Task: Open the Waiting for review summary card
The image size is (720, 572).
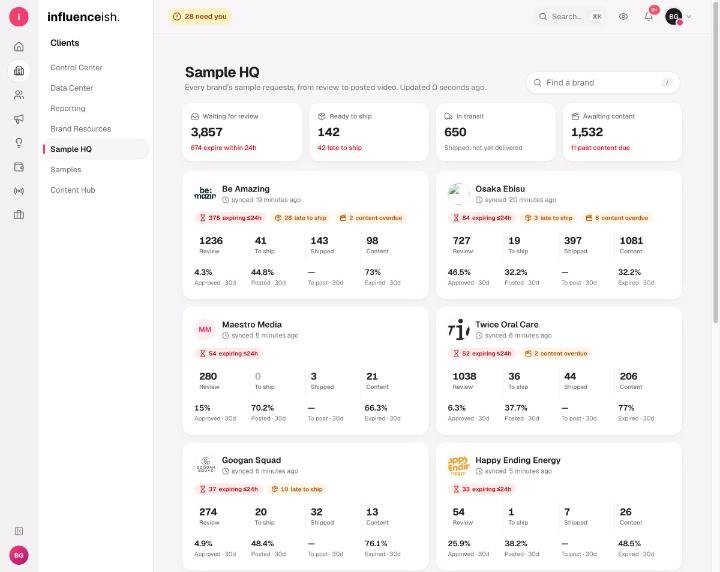Action: coord(242,132)
